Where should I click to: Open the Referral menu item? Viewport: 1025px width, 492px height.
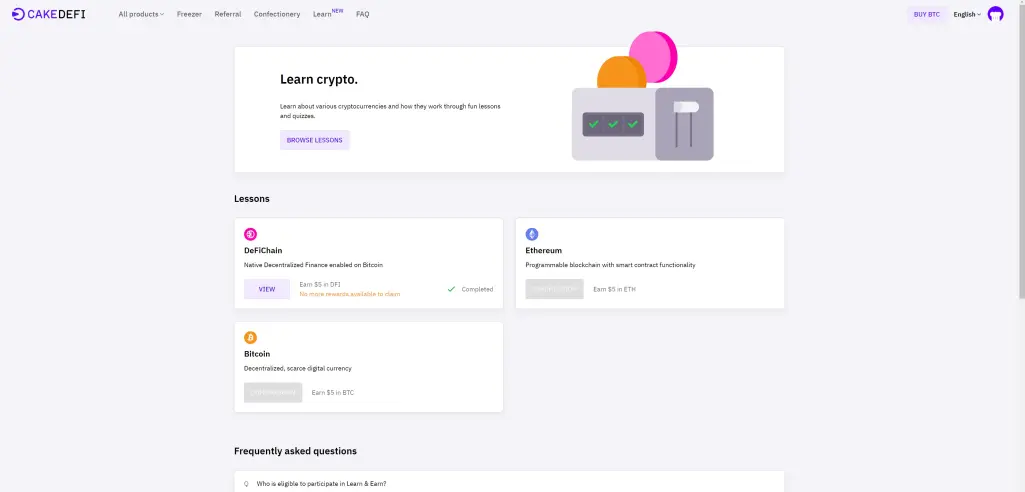click(x=227, y=14)
